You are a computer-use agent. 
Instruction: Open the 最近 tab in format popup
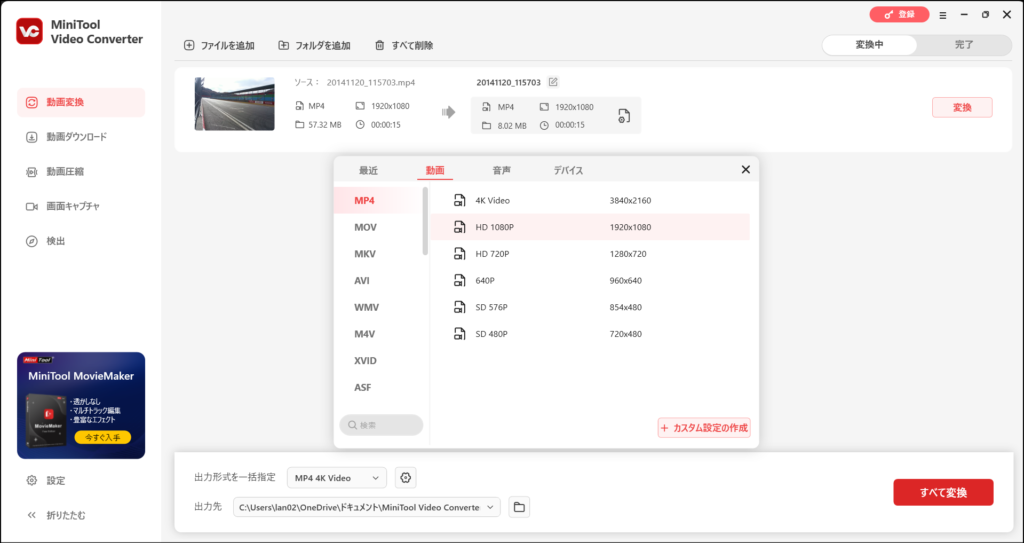tap(368, 171)
